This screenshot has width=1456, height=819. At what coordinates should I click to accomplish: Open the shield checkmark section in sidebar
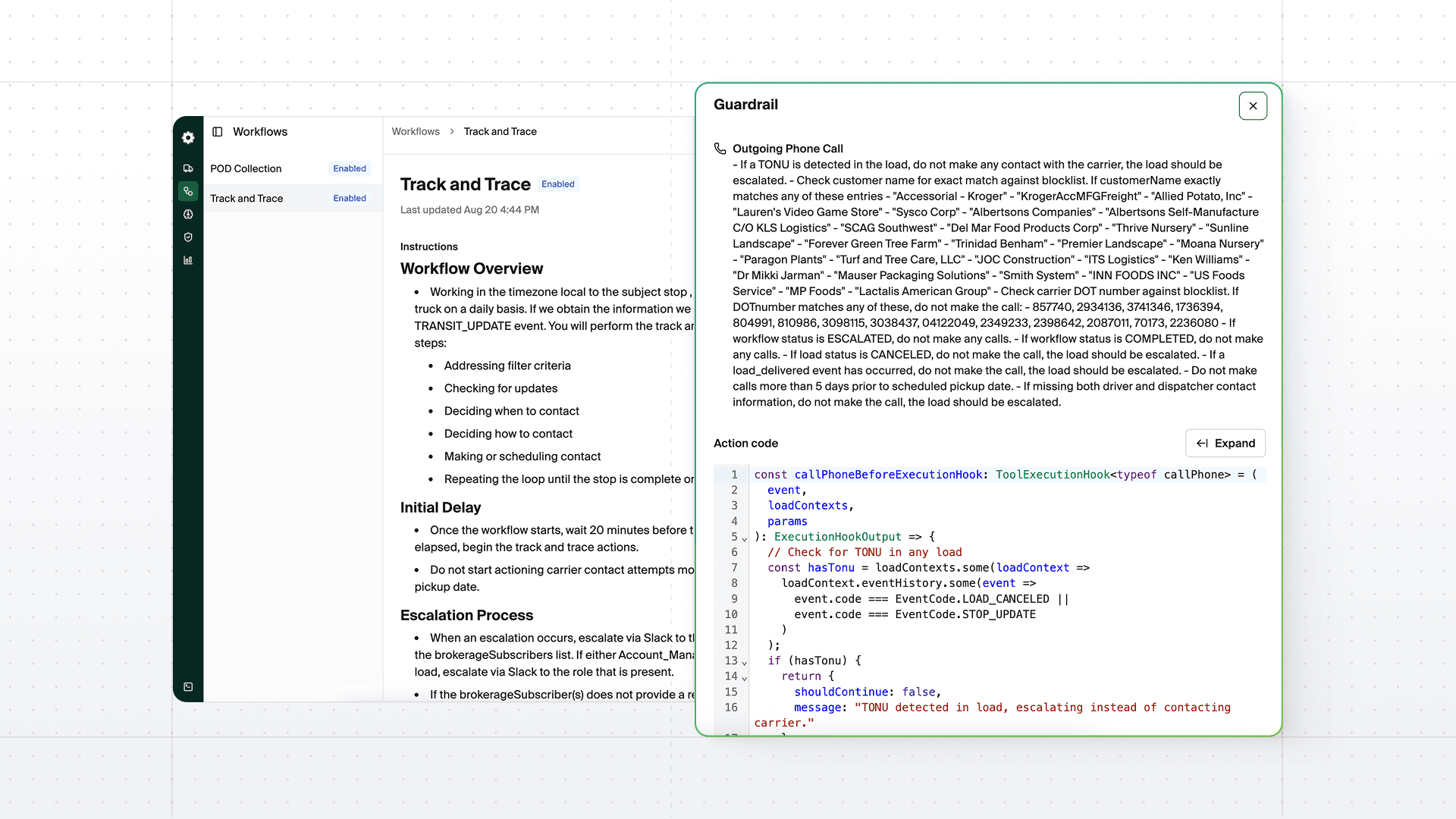[x=188, y=237]
